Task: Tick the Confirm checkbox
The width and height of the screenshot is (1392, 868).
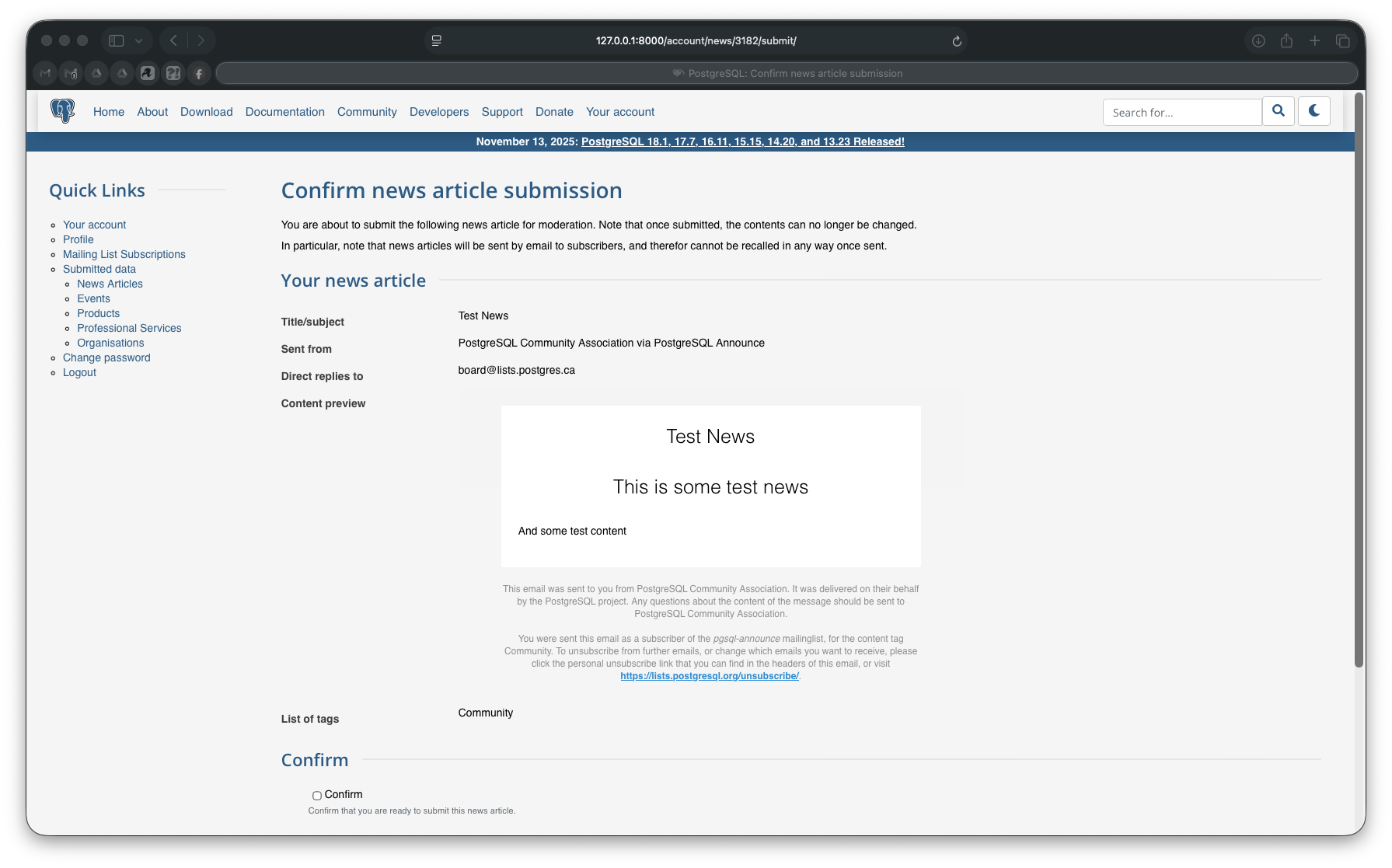Action: pos(317,795)
